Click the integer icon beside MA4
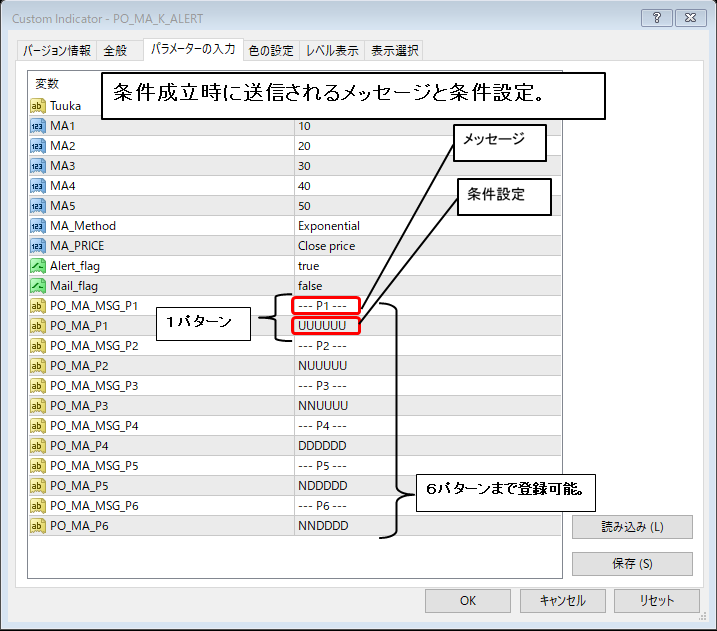Image resolution: width=717 pixels, height=631 pixels. point(38,186)
